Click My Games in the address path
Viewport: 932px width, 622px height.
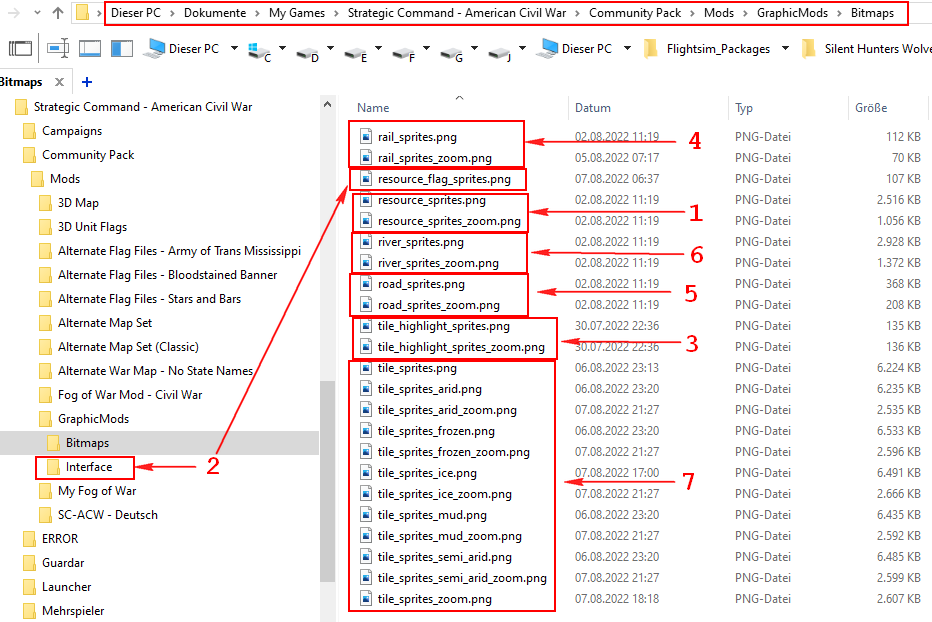[297, 12]
